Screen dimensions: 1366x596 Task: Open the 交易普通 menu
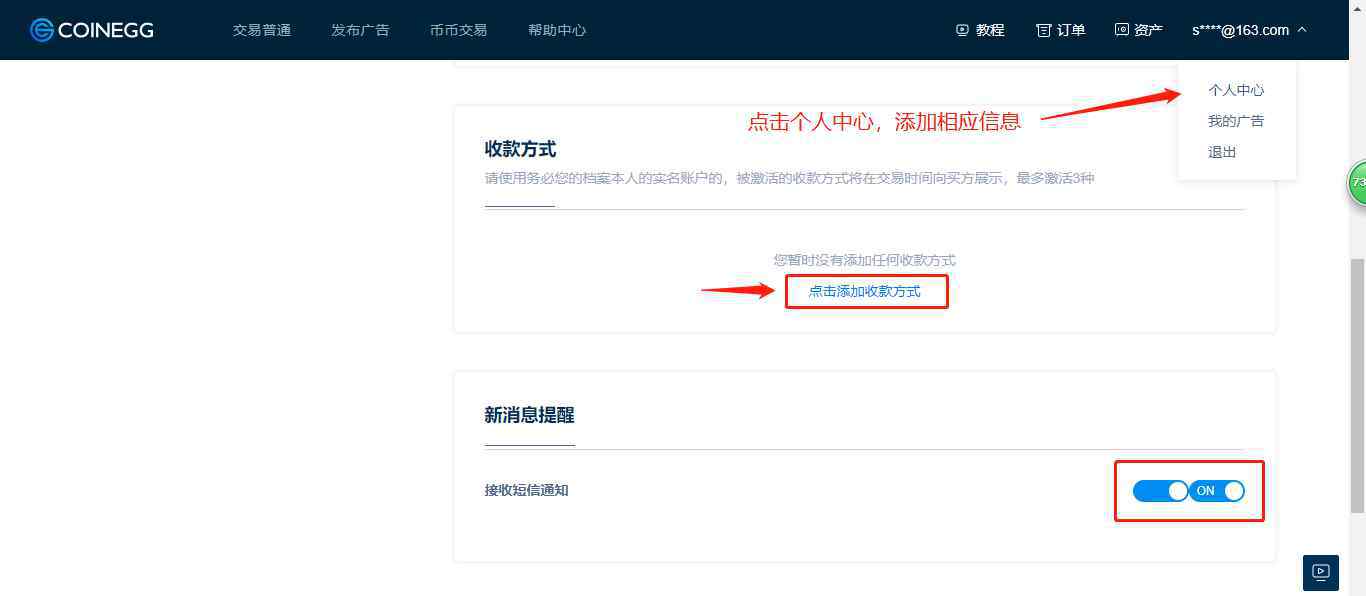pyautogui.click(x=262, y=30)
